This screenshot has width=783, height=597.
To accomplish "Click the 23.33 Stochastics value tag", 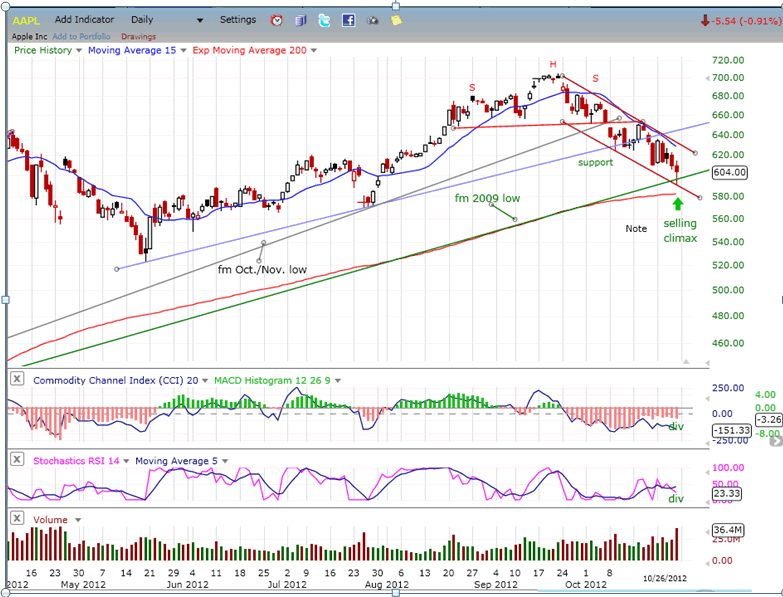I will point(727,494).
